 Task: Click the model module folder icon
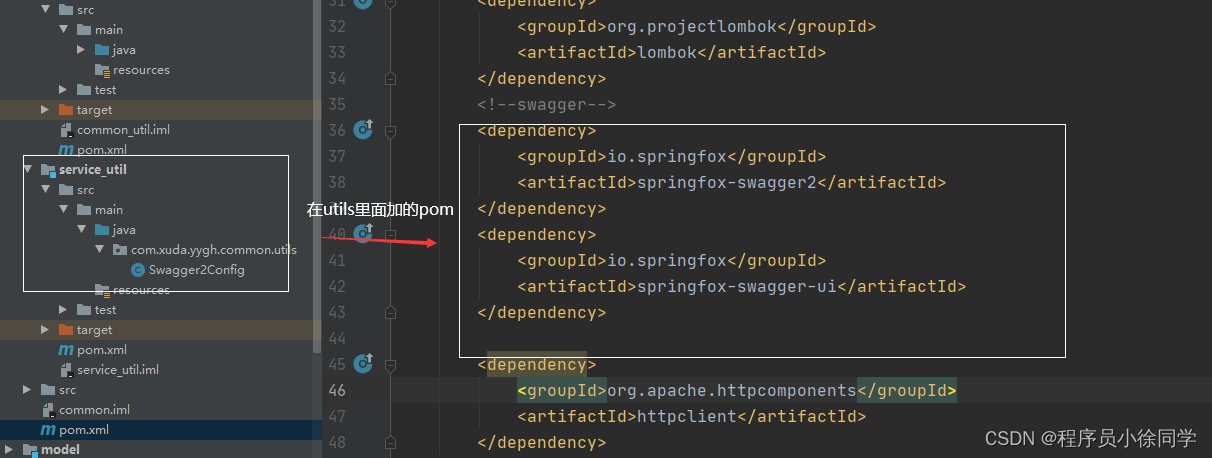(x=30, y=450)
